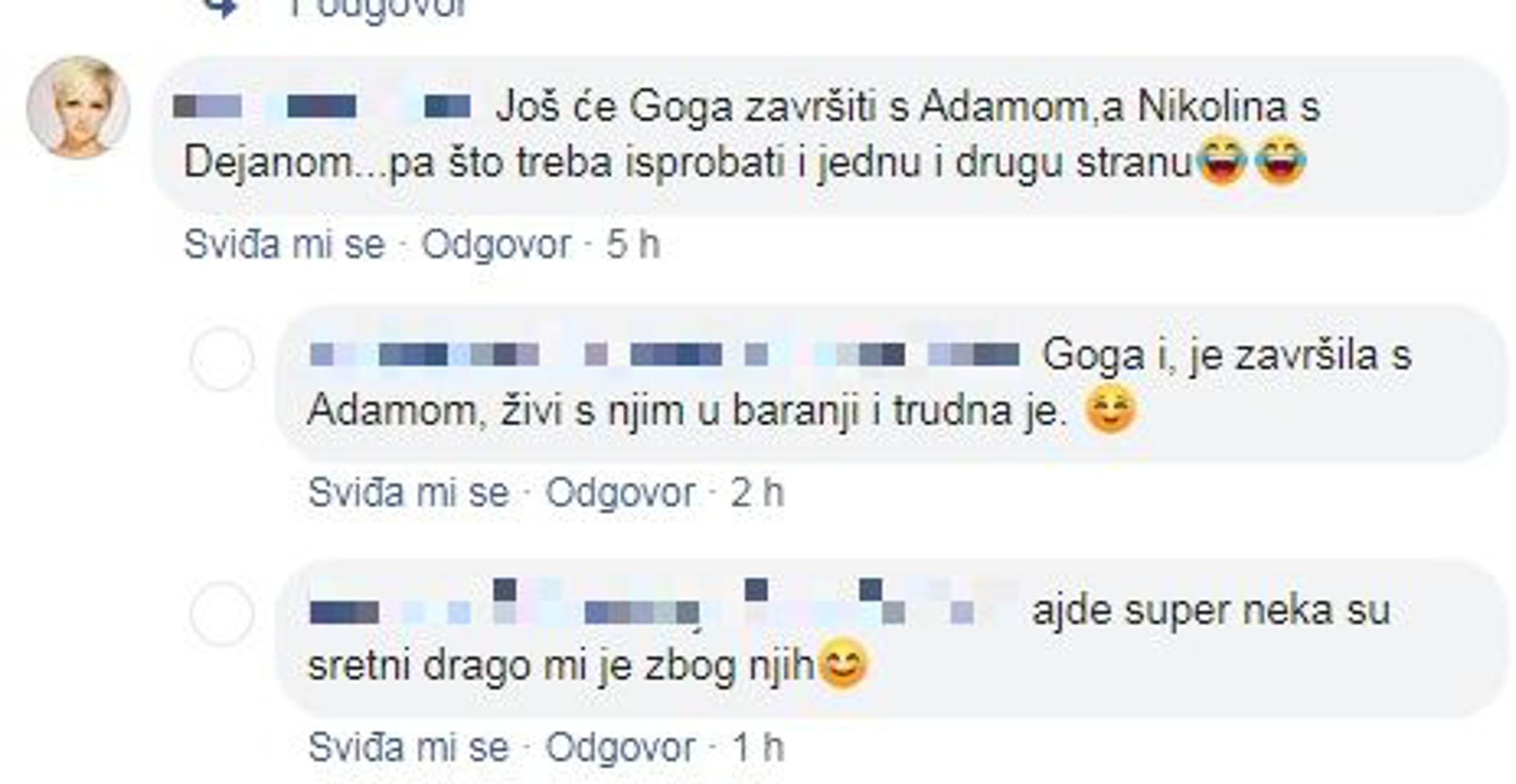Click first laughing emoji after 'drugu stranu'
1516x784 pixels.
(1222, 163)
